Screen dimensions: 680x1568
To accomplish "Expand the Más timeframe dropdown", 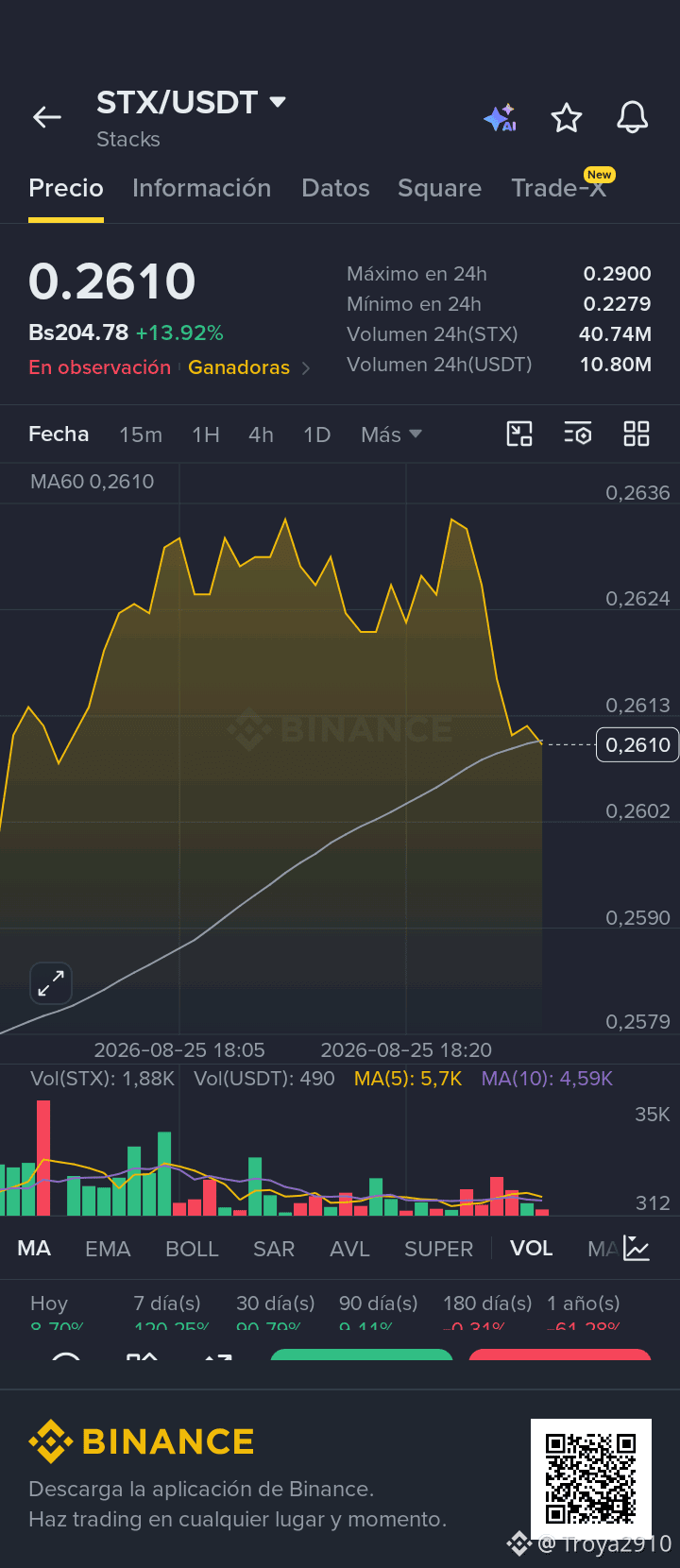I will (x=391, y=435).
